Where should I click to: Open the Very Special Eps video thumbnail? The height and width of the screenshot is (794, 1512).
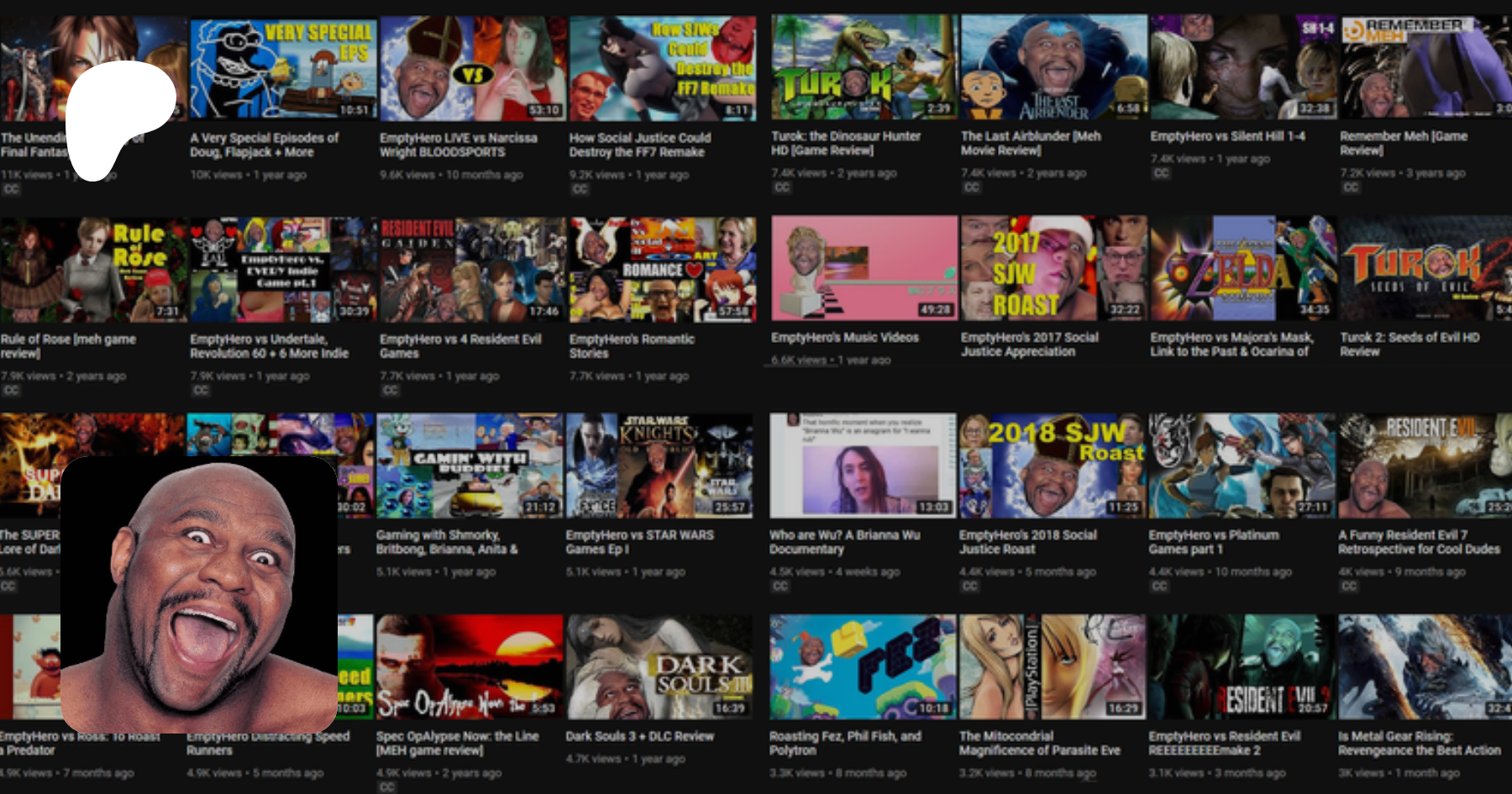(283, 69)
